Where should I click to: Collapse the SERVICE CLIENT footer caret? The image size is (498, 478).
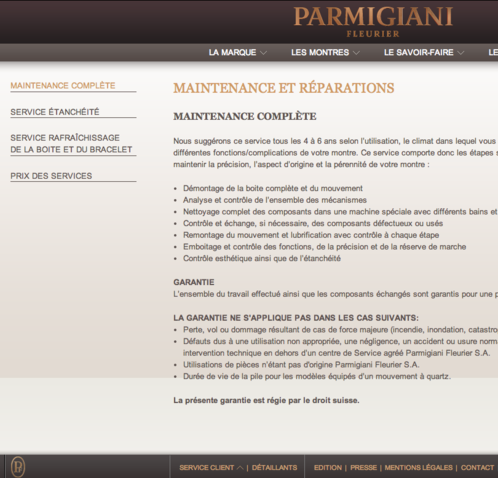[240, 468]
